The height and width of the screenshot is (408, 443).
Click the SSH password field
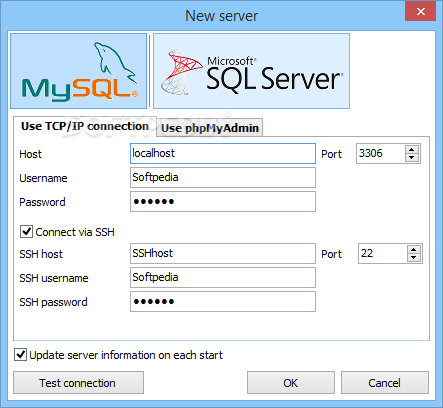coord(223,302)
